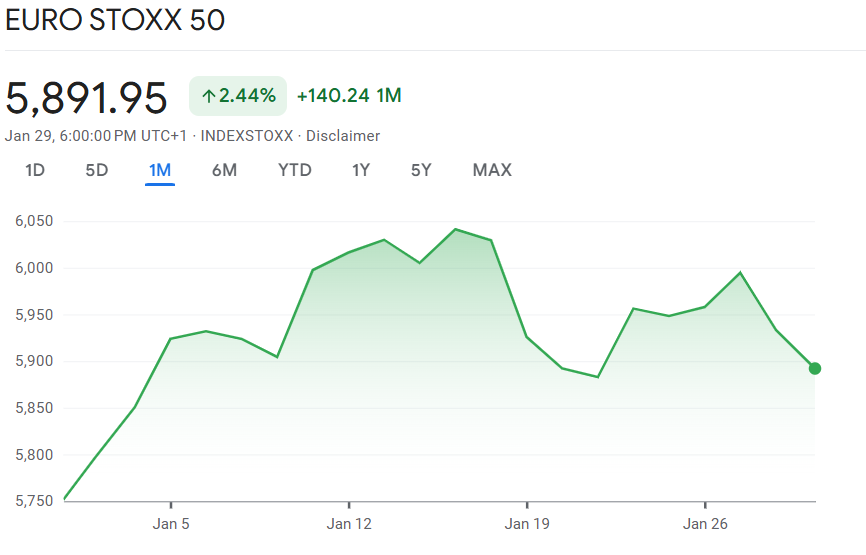This screenshot has width=866, height=555.
Task: Click the 6,000 y-axis value label
Action: pyautogui.click(x=34, y=268)
